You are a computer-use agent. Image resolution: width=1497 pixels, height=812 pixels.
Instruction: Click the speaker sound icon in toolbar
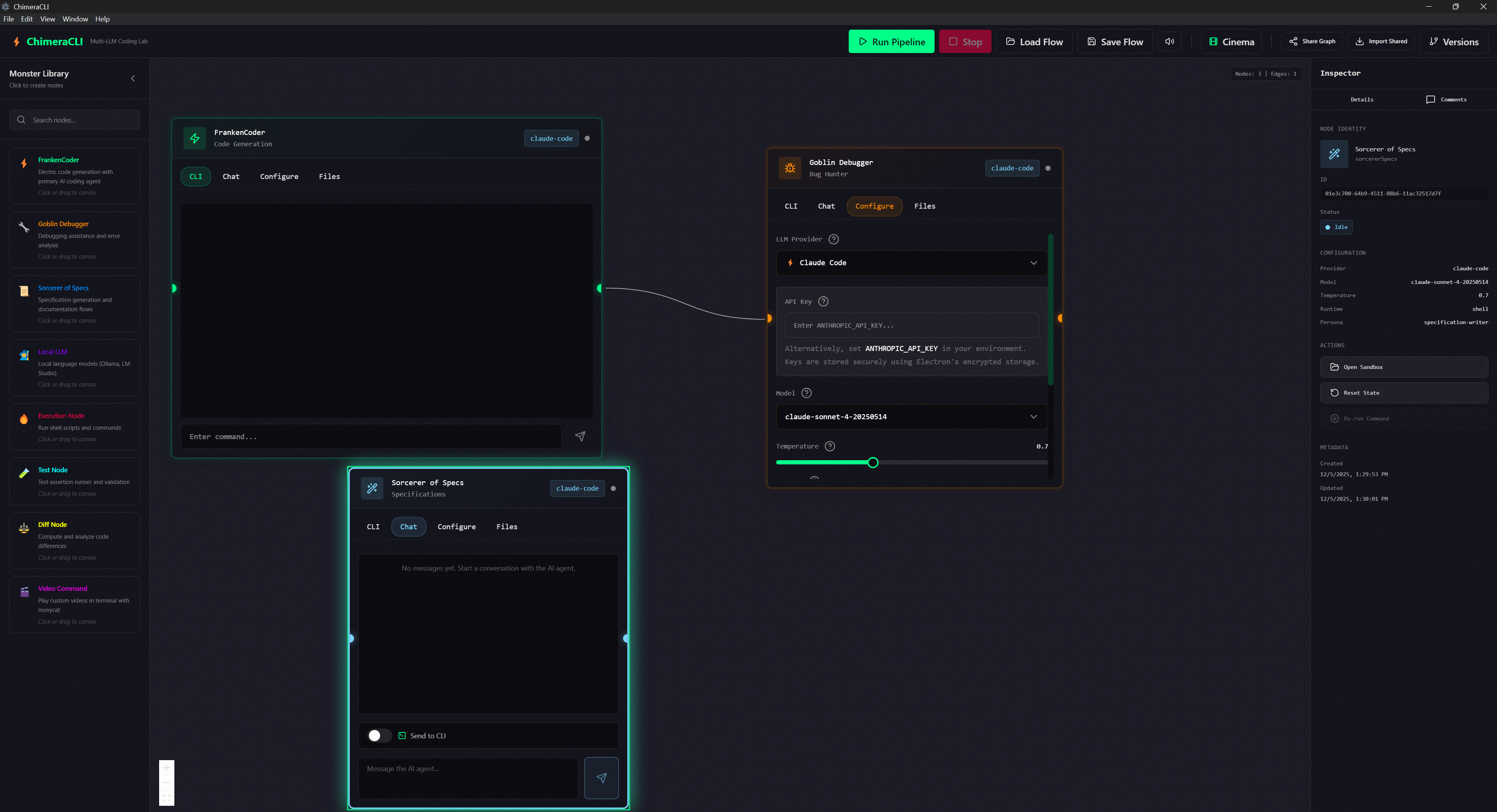(x=1169, y=41)
